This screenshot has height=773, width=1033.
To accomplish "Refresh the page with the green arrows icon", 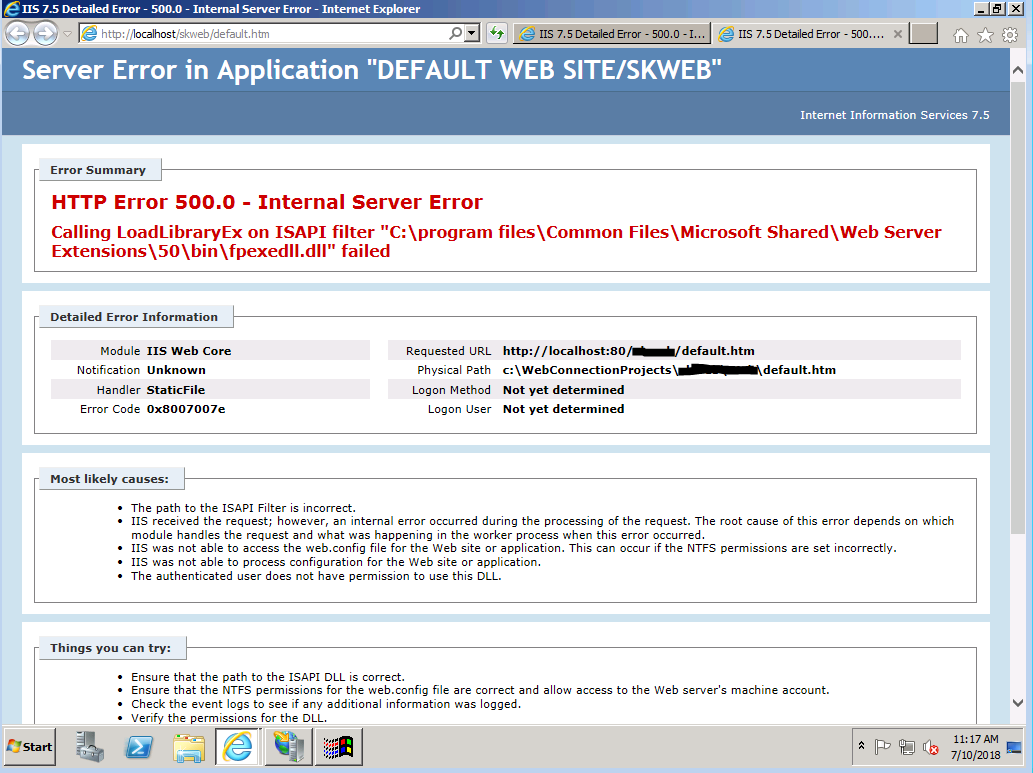I will point(496,33).
